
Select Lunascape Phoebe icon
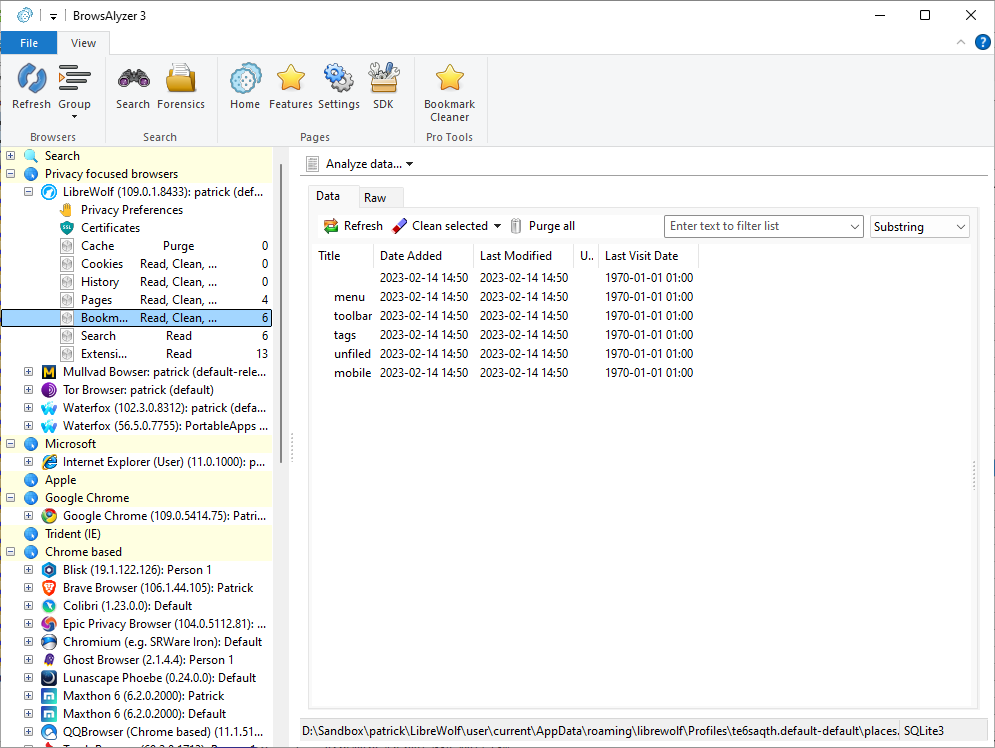[x=49, y=678]
